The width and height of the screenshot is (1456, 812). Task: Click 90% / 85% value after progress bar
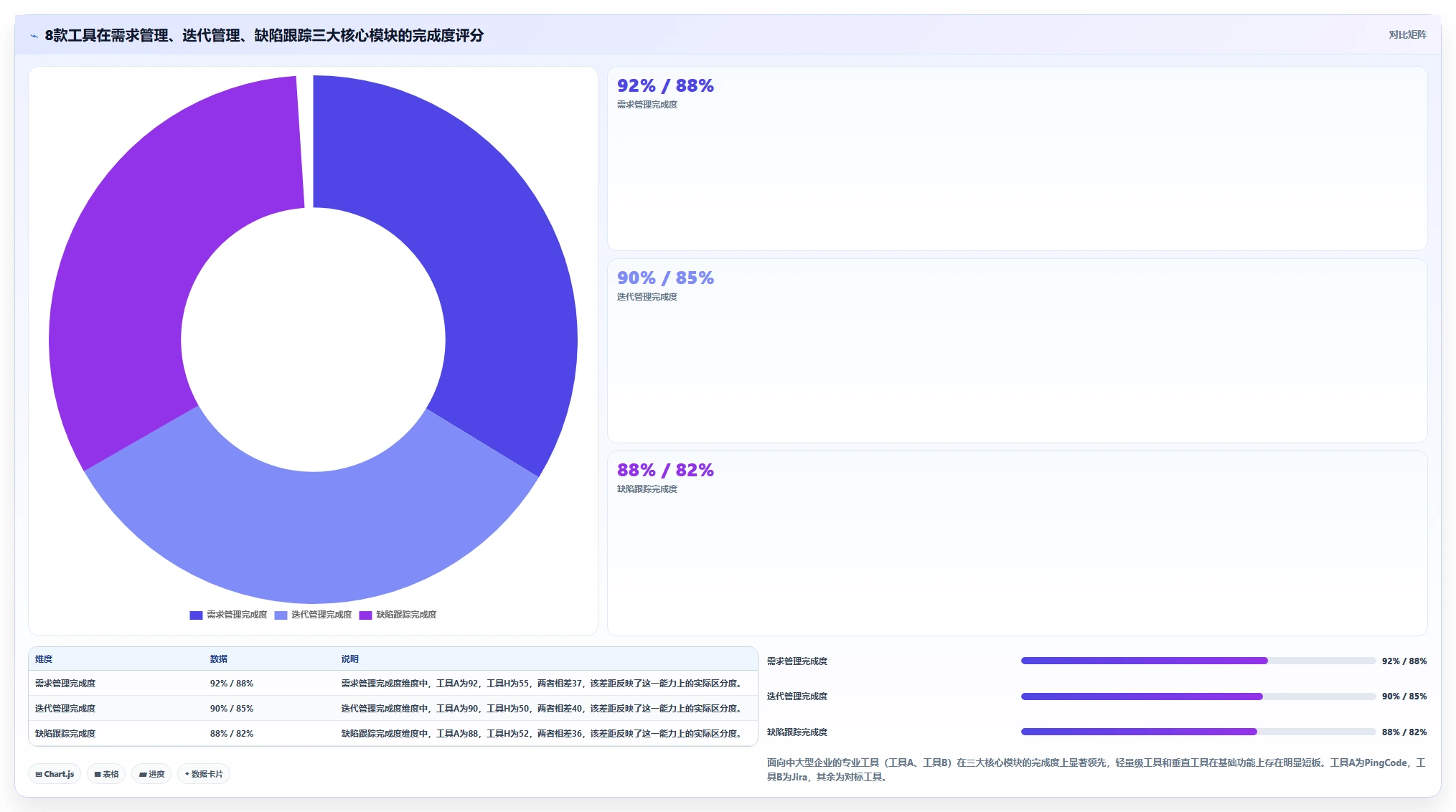pos(1404,697)
